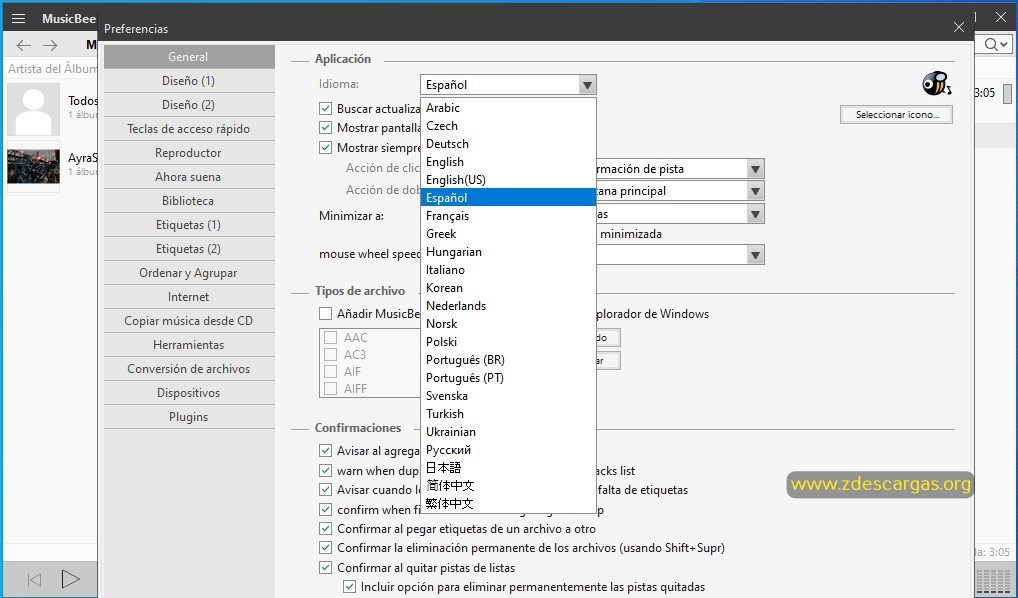Choose Nederlands language option
This screenshot has height=598, width=1018.
point(508,306)
